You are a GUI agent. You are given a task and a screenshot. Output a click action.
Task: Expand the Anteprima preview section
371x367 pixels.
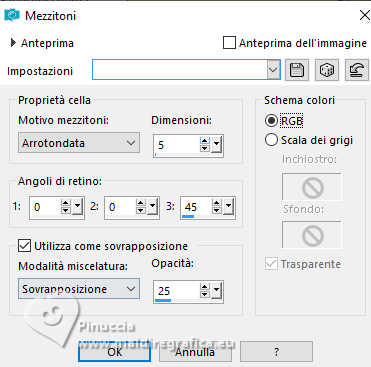(13, 43)
